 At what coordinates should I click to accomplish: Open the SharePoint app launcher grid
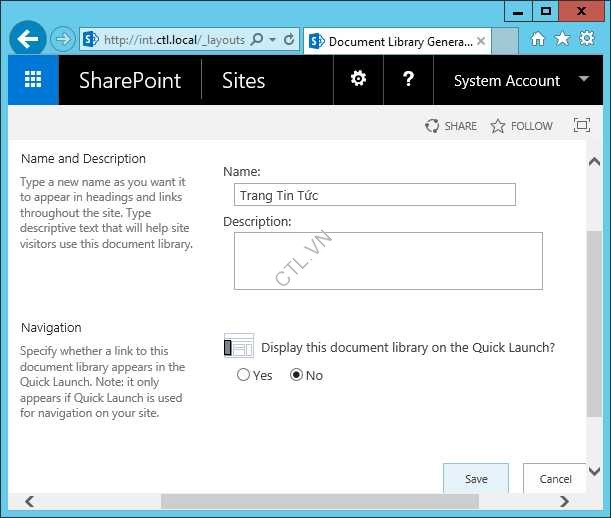33,80
